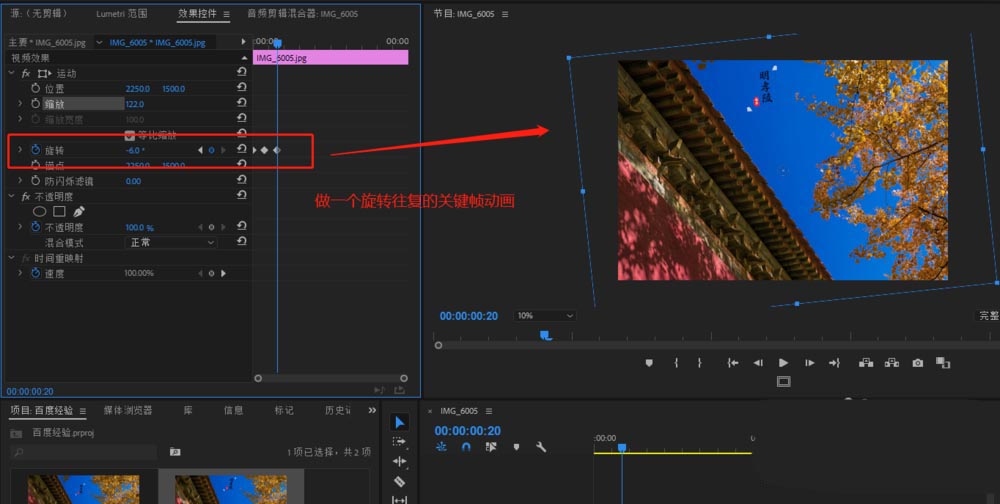This screenshot has width=1000, height=504.
Task: Toggle the 旋转 stopwatch animation
Action: pos(35,150)
